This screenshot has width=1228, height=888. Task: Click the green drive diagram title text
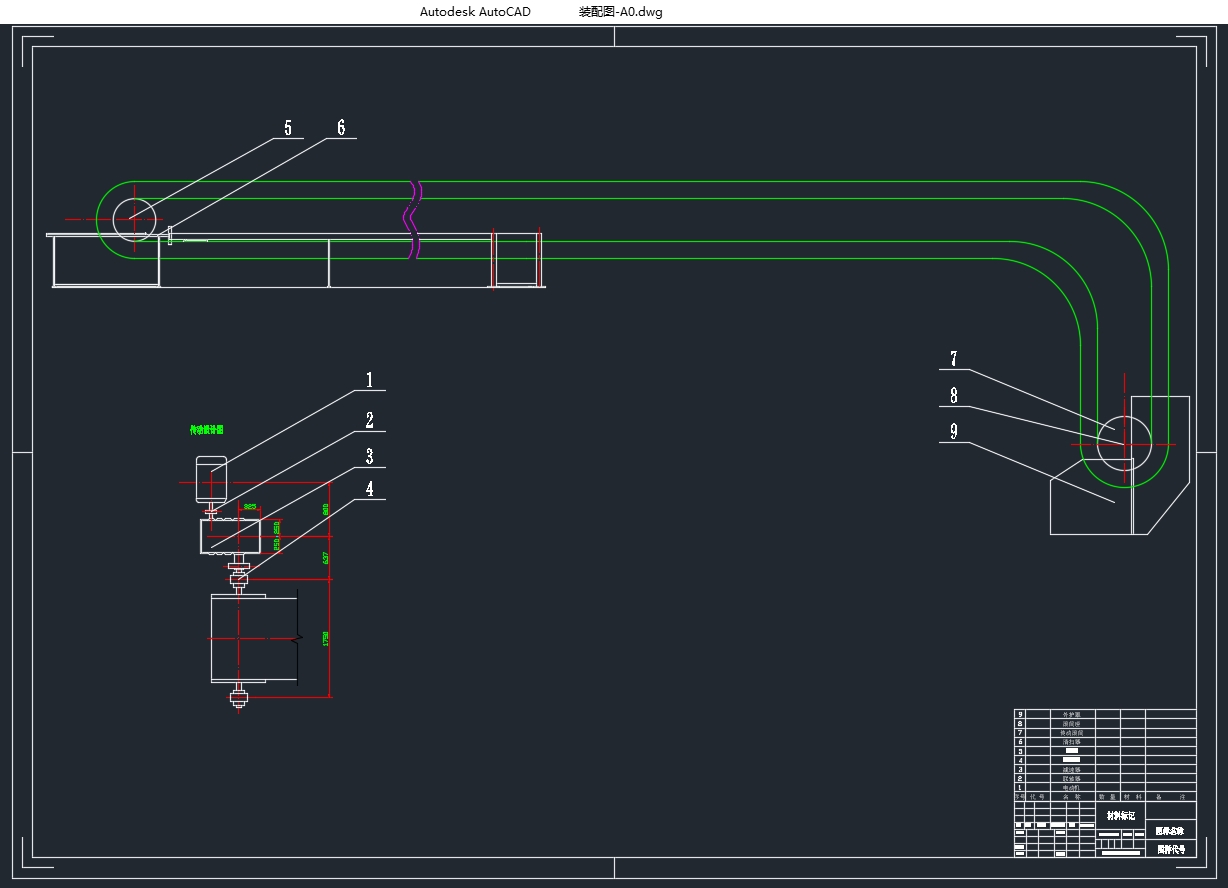[x=207, y=430]
